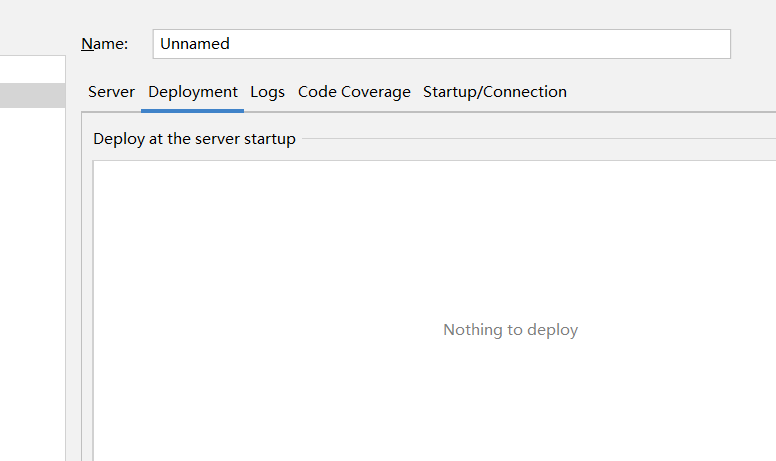Go to the Code Coverage tab
This screenshot has height=461, width=776.
tap(354, 92)
